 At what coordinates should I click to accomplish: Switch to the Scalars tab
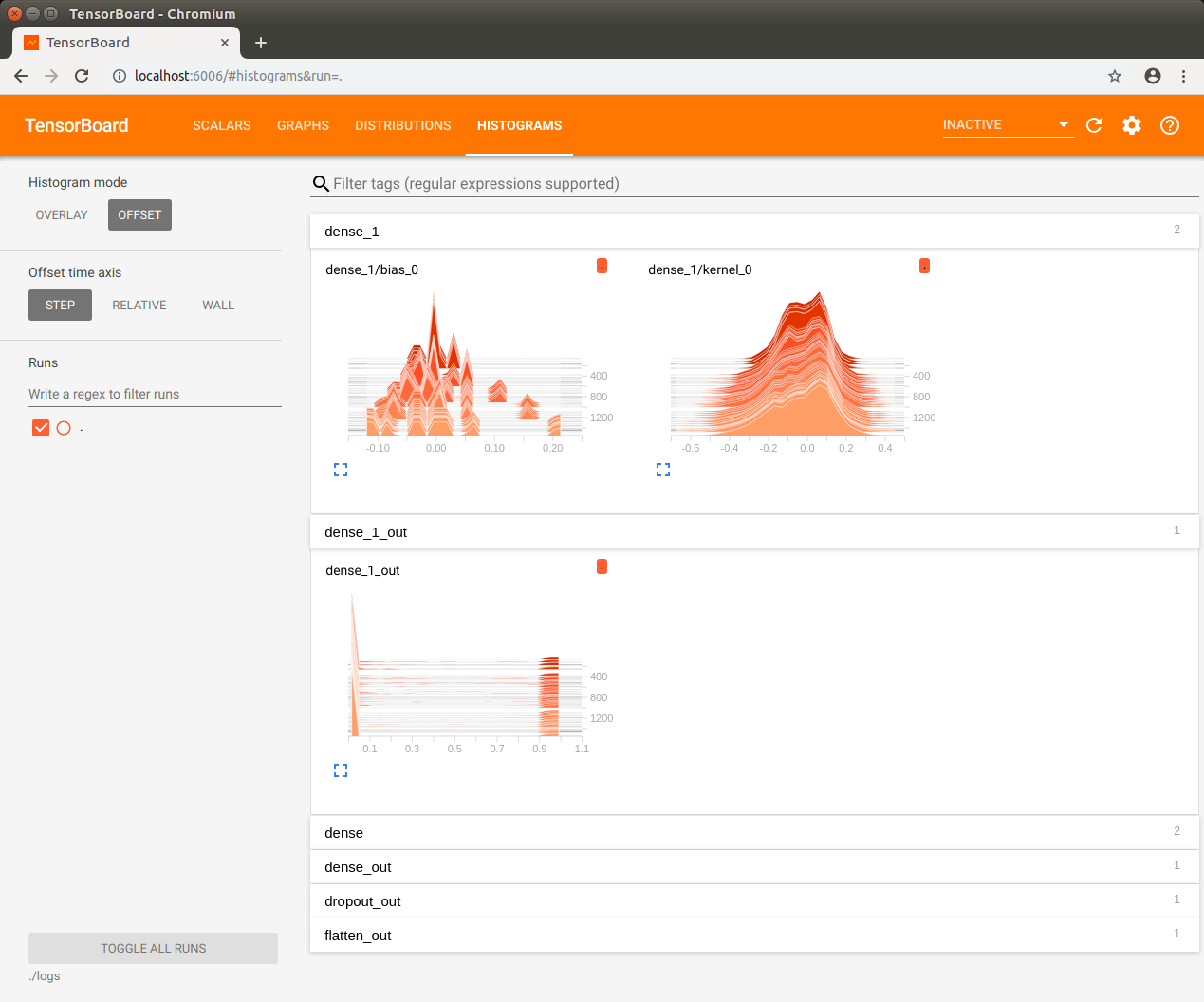(221, 125)
